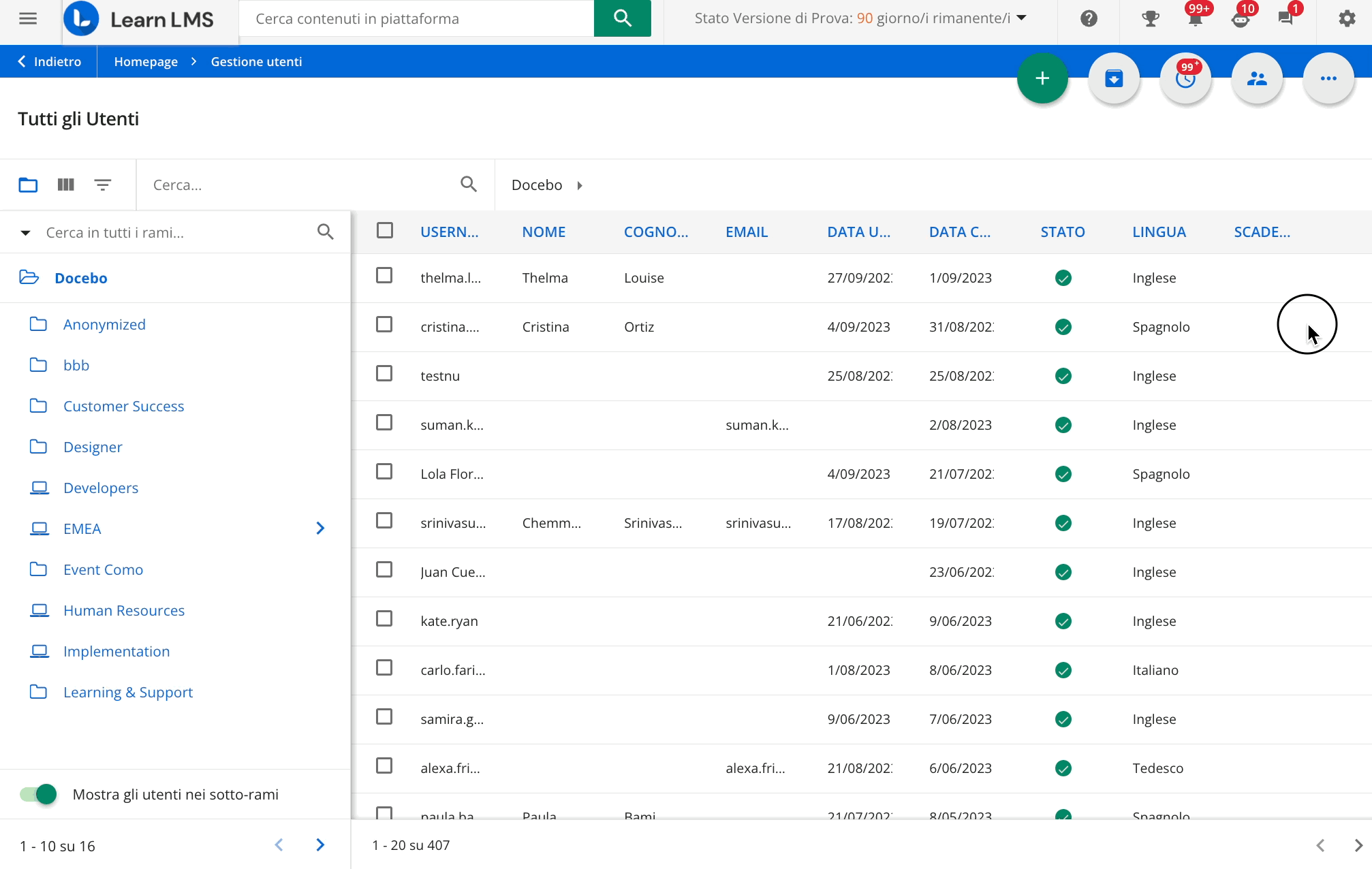Image resolution: width=1372 pixels, height=869 pixels.
Task: Open the chat messages icon
Action: pyautogui.click(x=1286, y=18)
